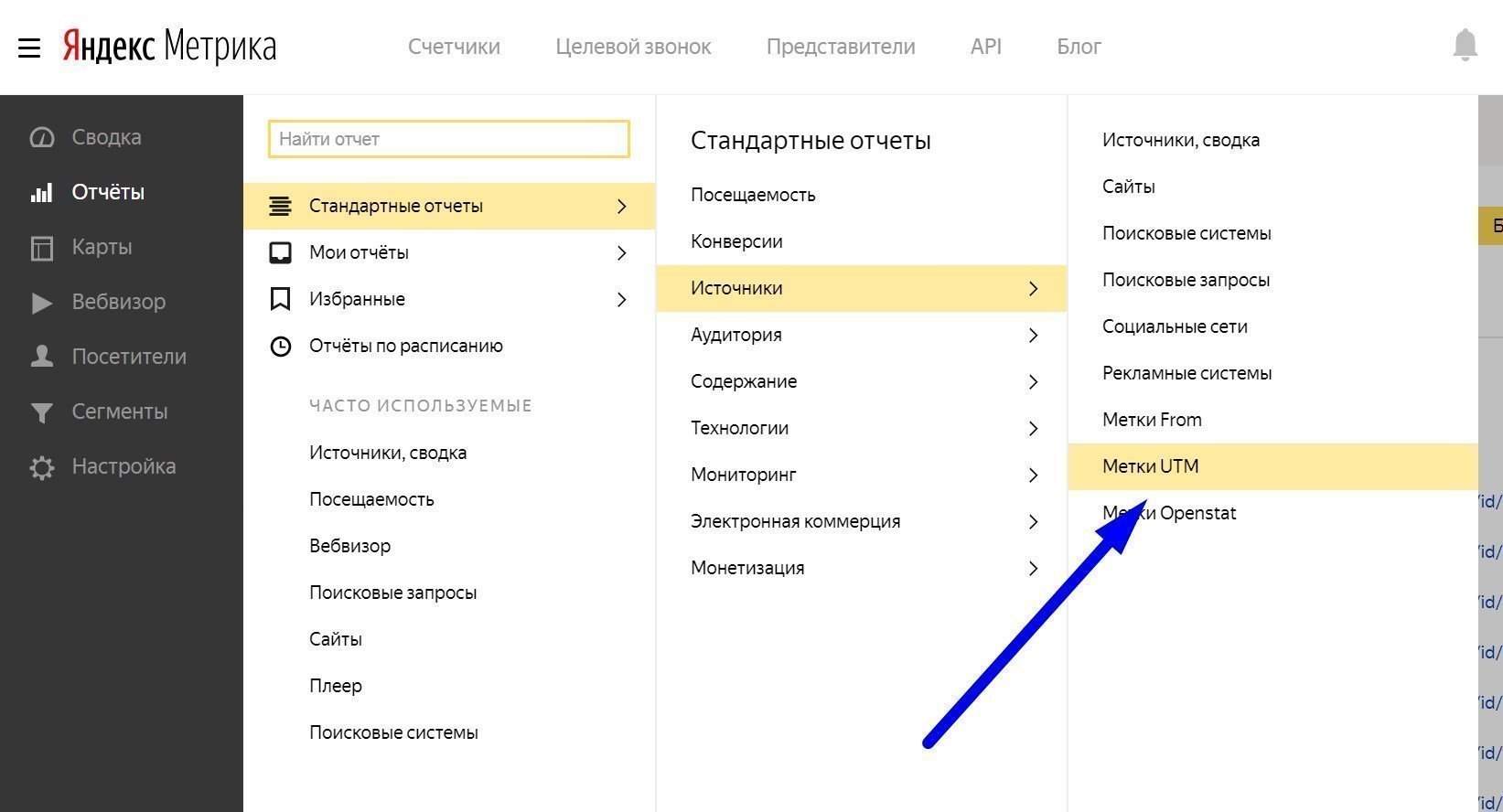Click the Посетители person icon
Viewport: 1503px width, 812px height.
pyautogui.click(x=42, y=357)
